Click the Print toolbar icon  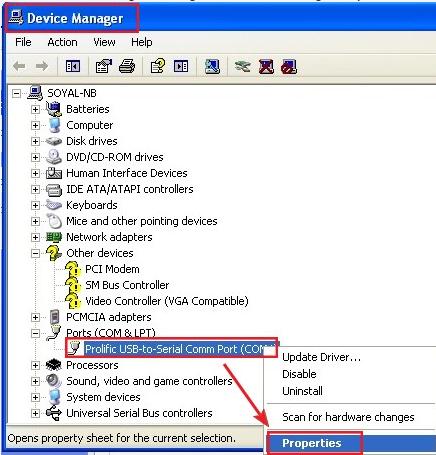click(127, 66)
